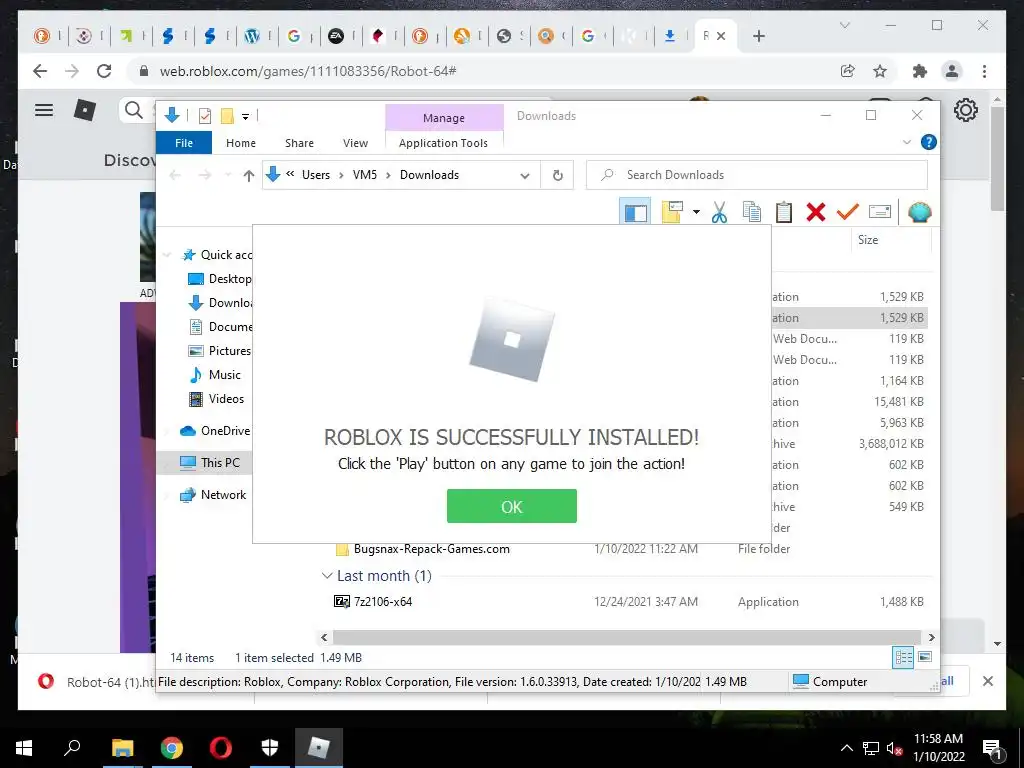The image size is (1024, 768).
Task: Open the Customize Quick Access Toolbar dropdown
Action: (x=246, y=117)
